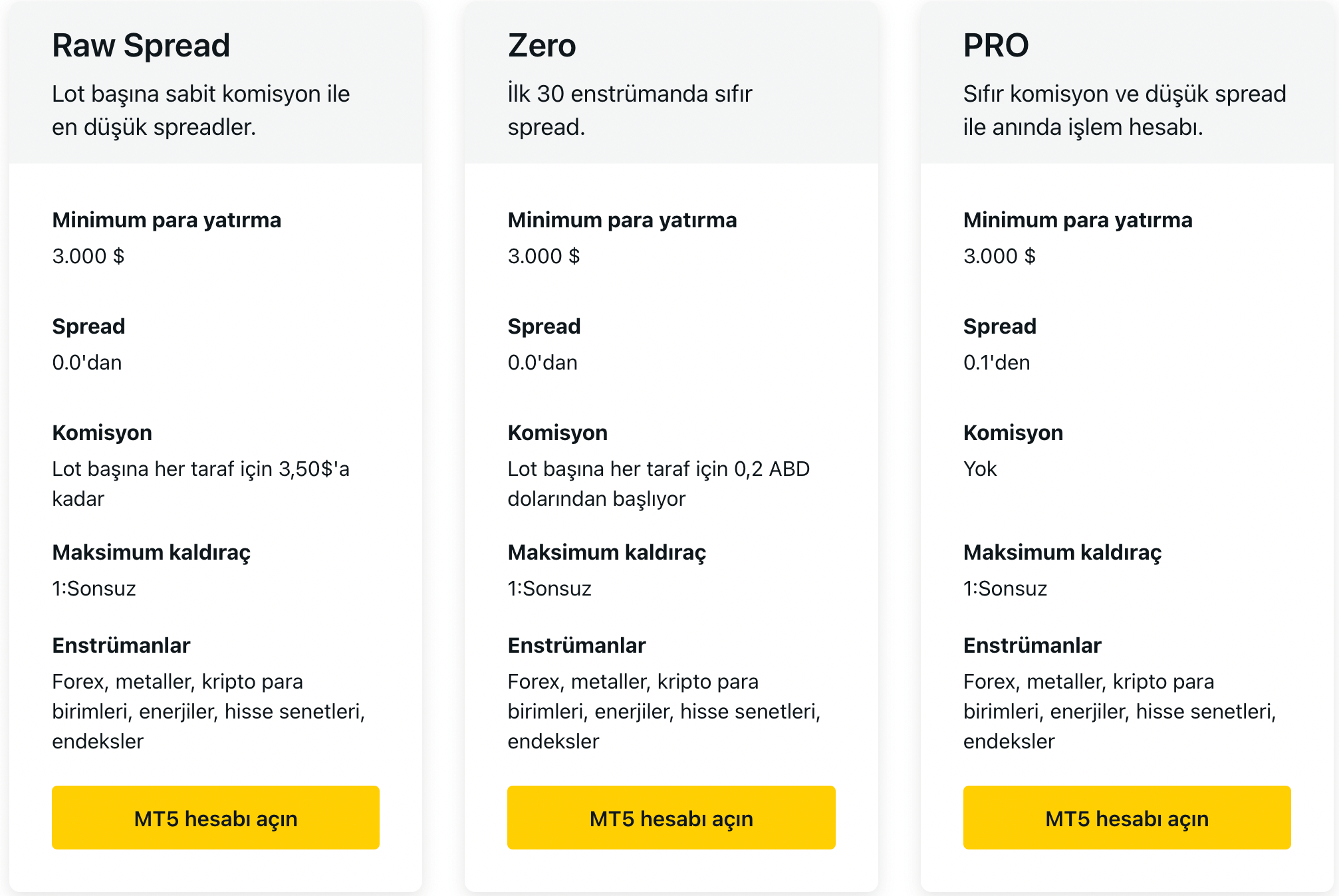Screen dimensions: 1339x896
Task: Click Raw Spread commission text 3,50$'a kadar
Action: [x=201, y=483]
